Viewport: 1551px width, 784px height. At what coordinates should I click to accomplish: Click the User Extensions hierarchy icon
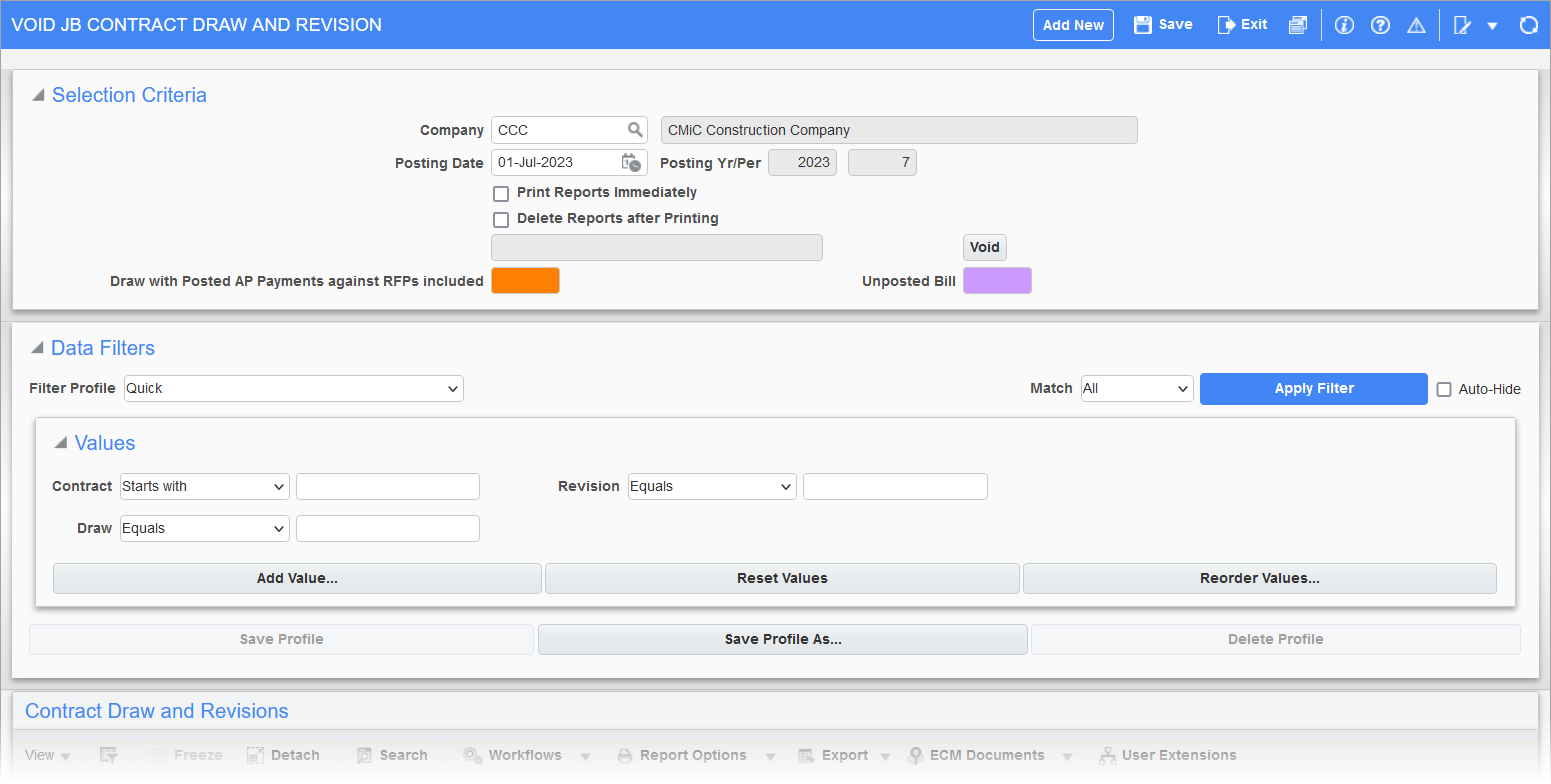tap(1107, 755)
